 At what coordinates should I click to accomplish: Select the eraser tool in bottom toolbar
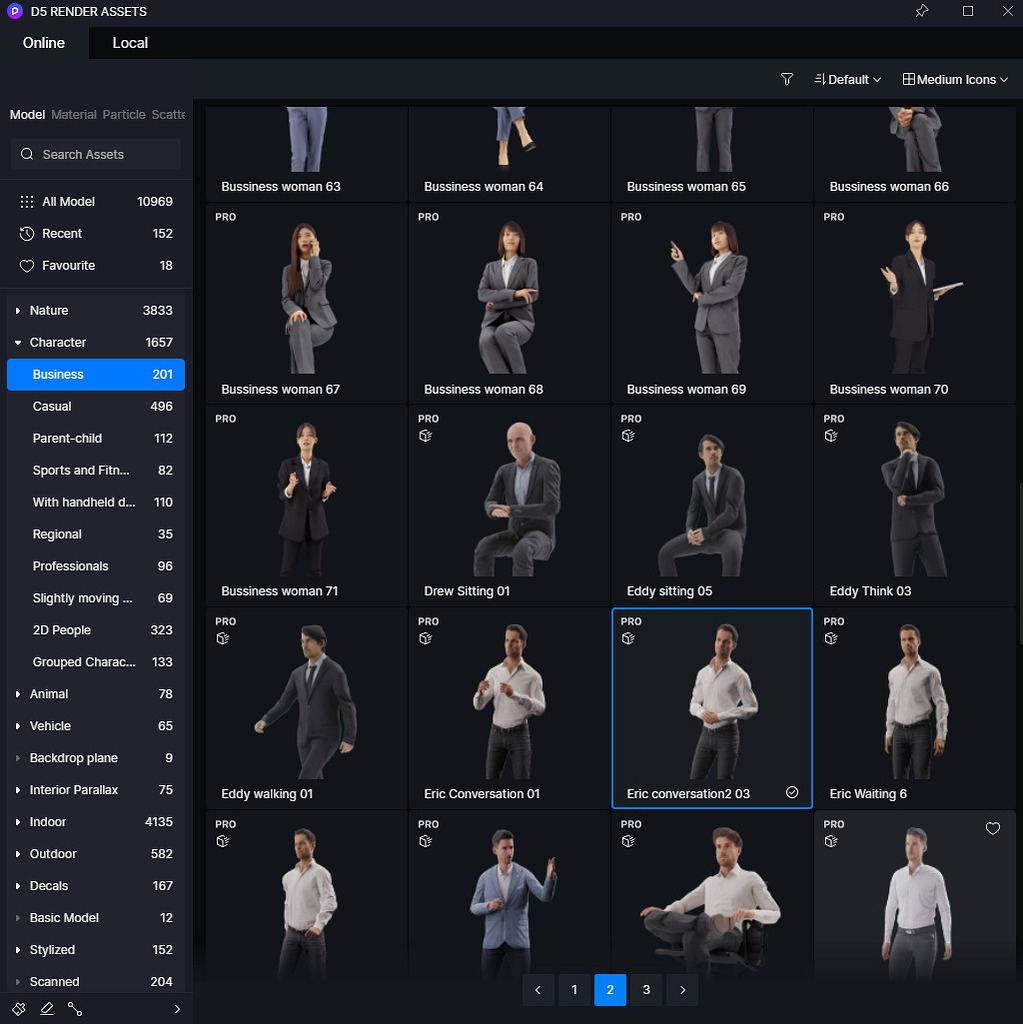pyautogui.click(x=46, y=1009)
